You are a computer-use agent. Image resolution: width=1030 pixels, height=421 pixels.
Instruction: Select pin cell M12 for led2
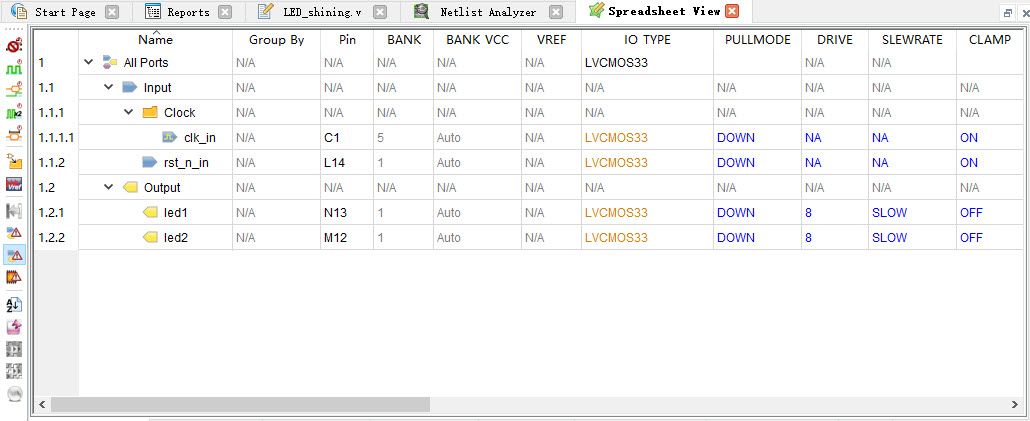click(347, 238)
